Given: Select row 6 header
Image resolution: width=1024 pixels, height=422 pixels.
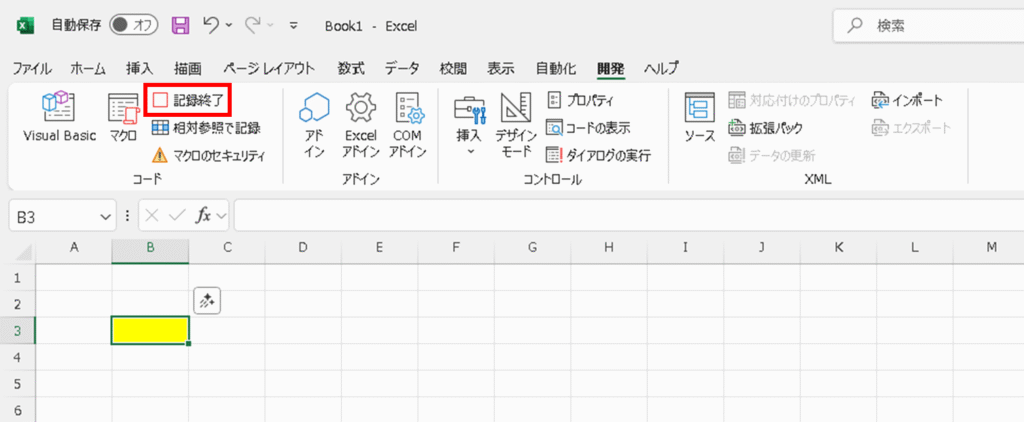Looking at the screenshot, I should 18,410.
